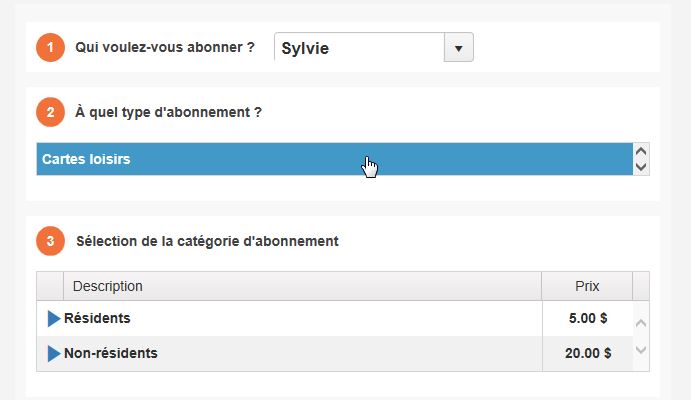Click the down arrow of subscription type list
691x400 pixels.
[641, 167]
